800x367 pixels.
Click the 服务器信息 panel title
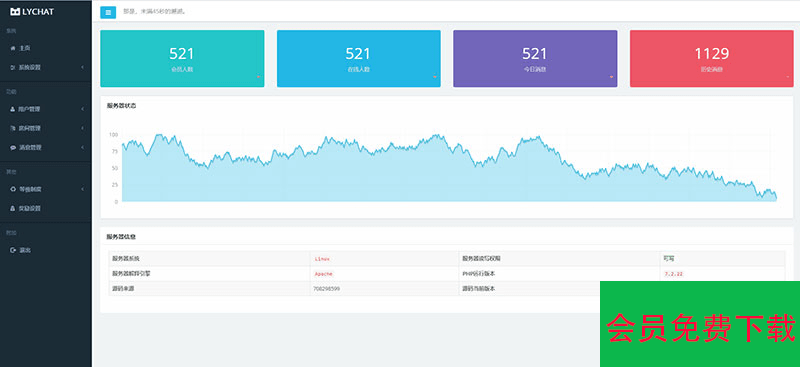121,237
